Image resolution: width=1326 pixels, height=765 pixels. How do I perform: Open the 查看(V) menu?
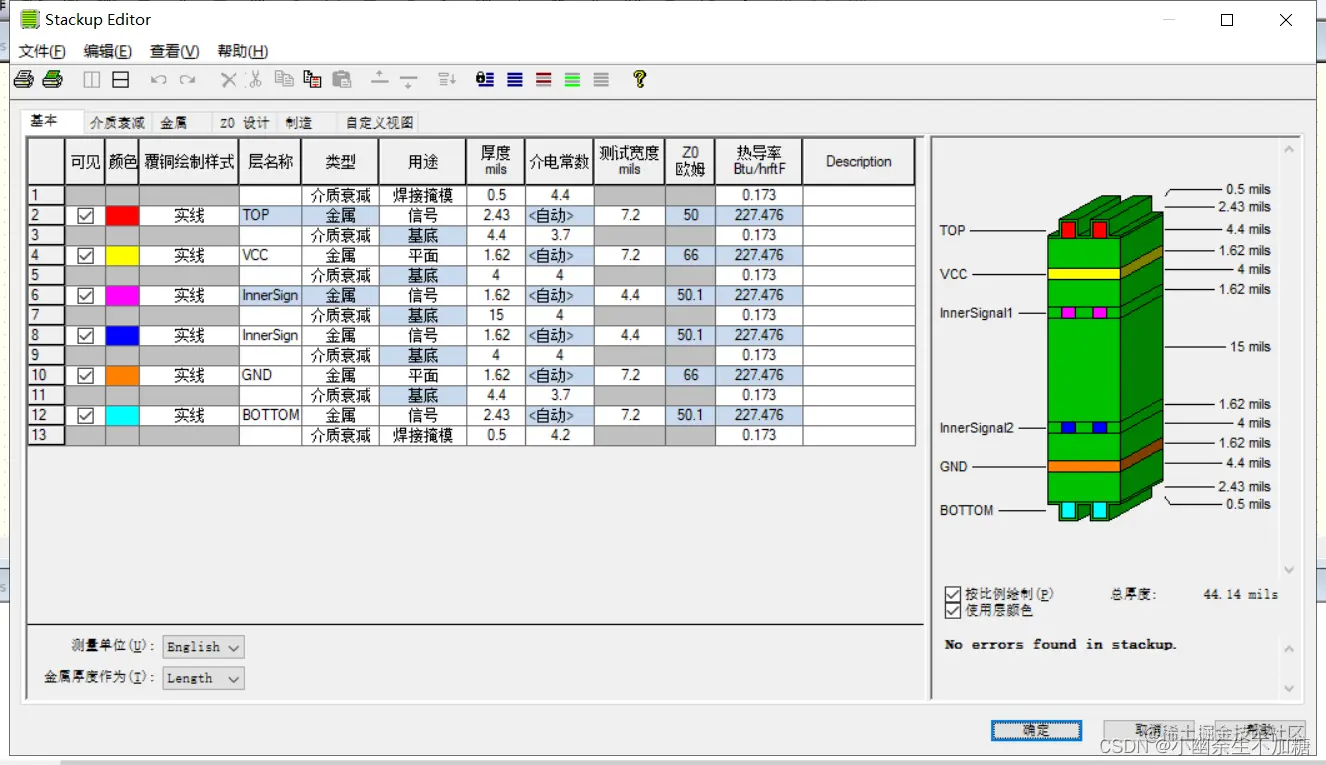[x=174, y=51]
